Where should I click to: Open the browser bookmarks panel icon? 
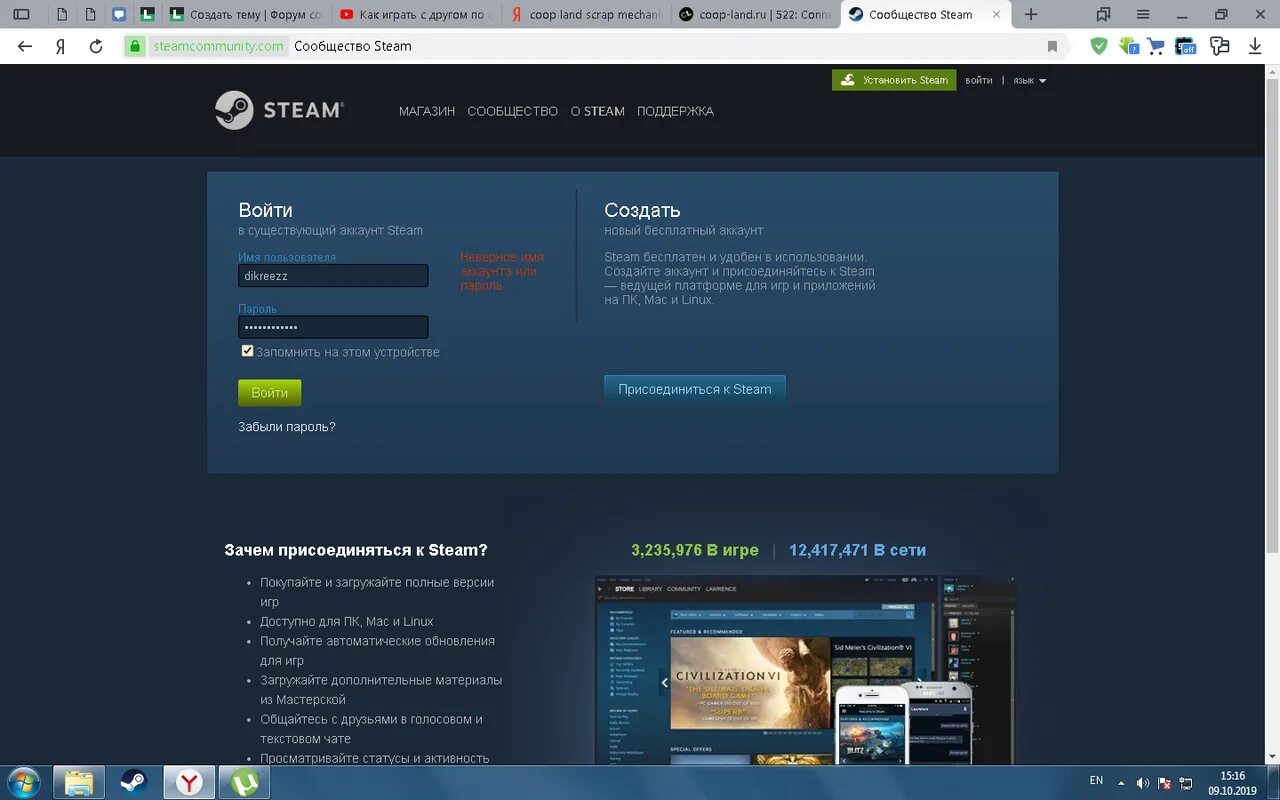pyautogui.click(x=1103, y=14)
